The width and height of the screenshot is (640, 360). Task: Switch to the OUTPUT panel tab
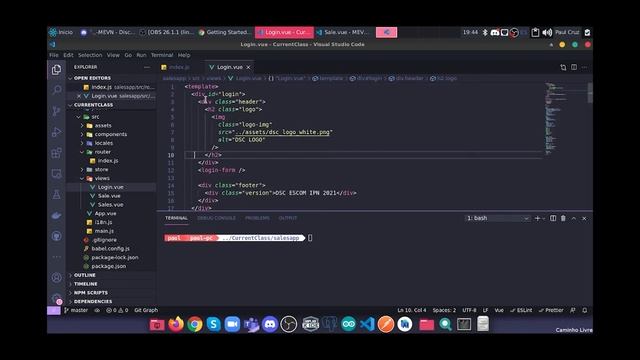(288, 218)
